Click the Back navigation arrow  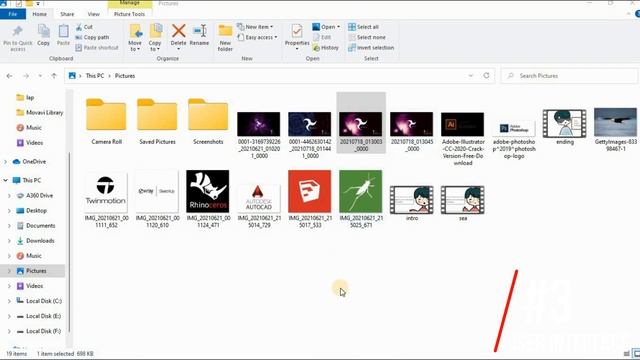click(9, 76)
